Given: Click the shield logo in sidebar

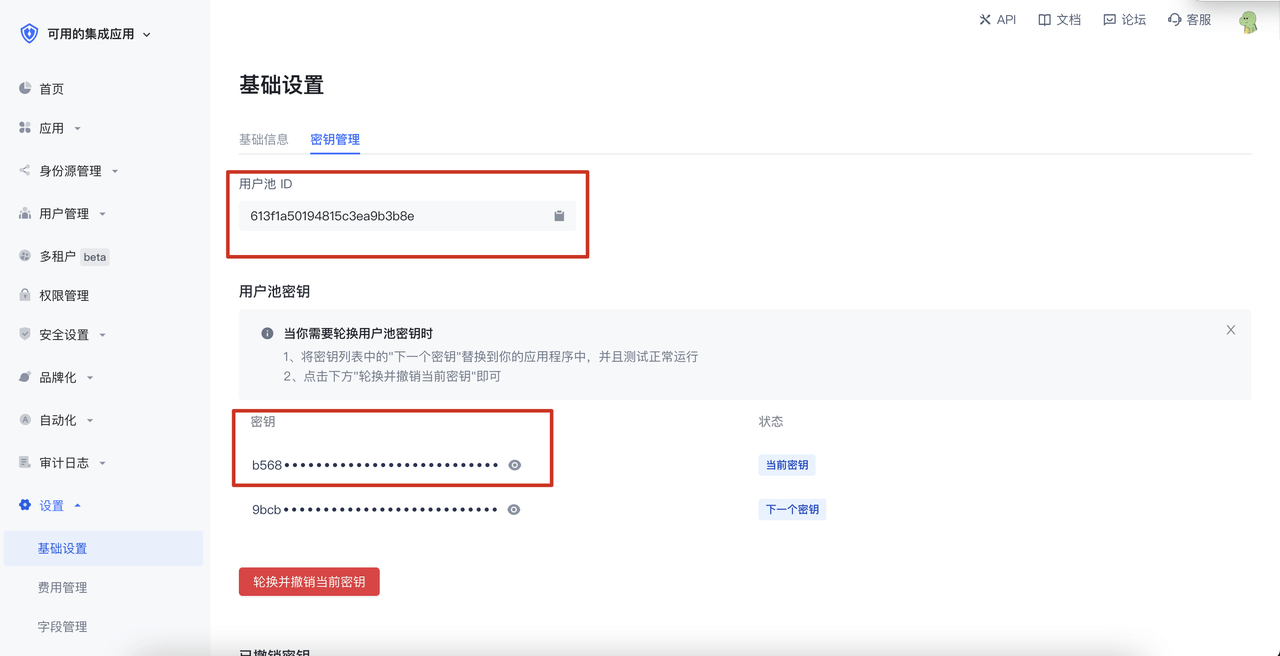Looking at the screenshot, I should (x=29, y=34).
